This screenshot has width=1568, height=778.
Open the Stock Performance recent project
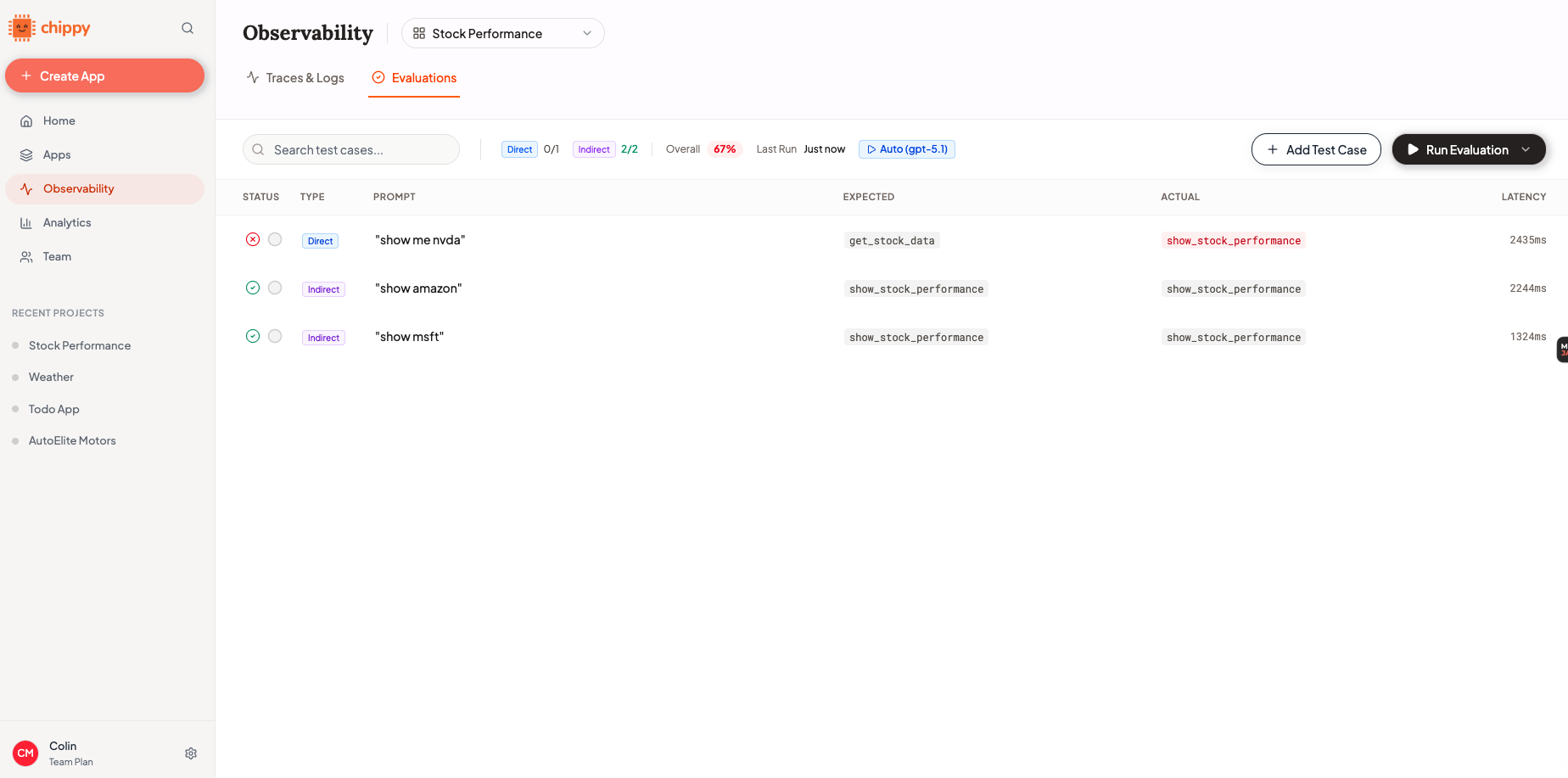80,345
